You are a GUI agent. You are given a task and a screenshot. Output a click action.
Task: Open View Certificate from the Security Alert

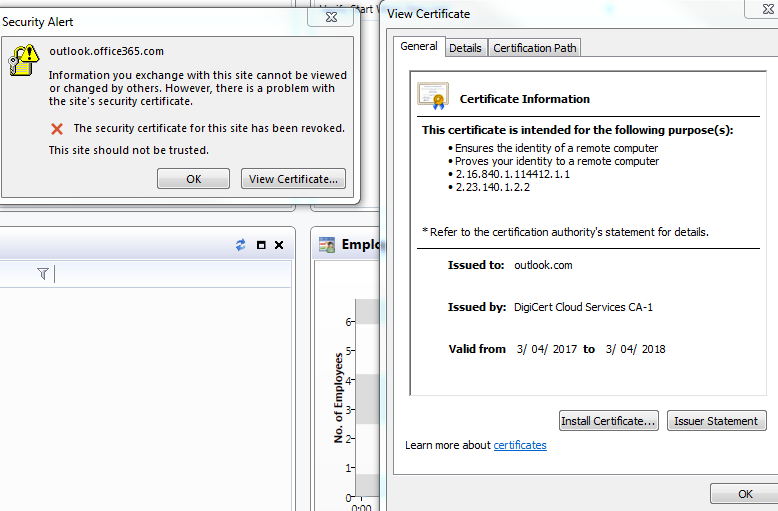[x=293, y=179]
